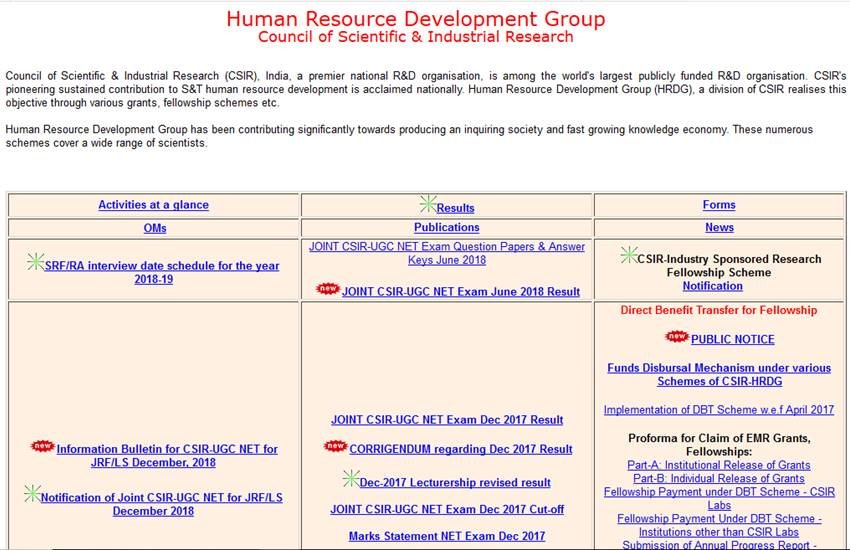
Task: Click the red new badge beside Information Bulletin
Action: click(x=43, y=446)
